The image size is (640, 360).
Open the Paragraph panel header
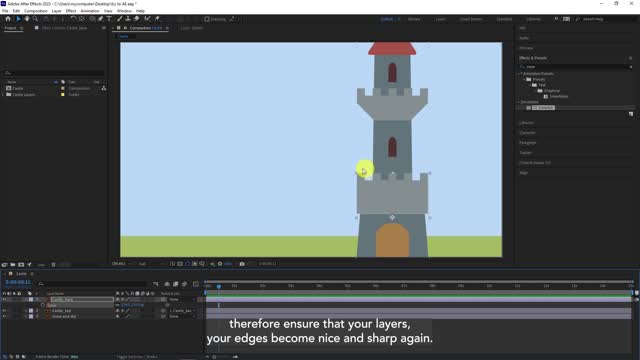coord(527,143)
